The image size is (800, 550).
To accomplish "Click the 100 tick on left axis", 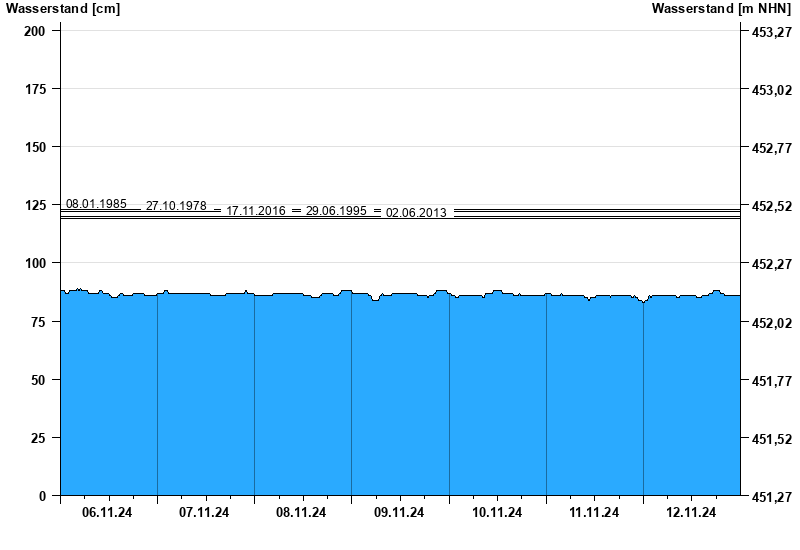I will pos(35,263).
